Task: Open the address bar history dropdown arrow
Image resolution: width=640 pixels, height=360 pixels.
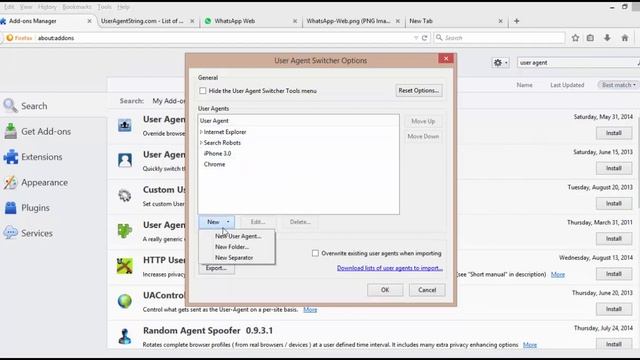Action: point(416,38)
